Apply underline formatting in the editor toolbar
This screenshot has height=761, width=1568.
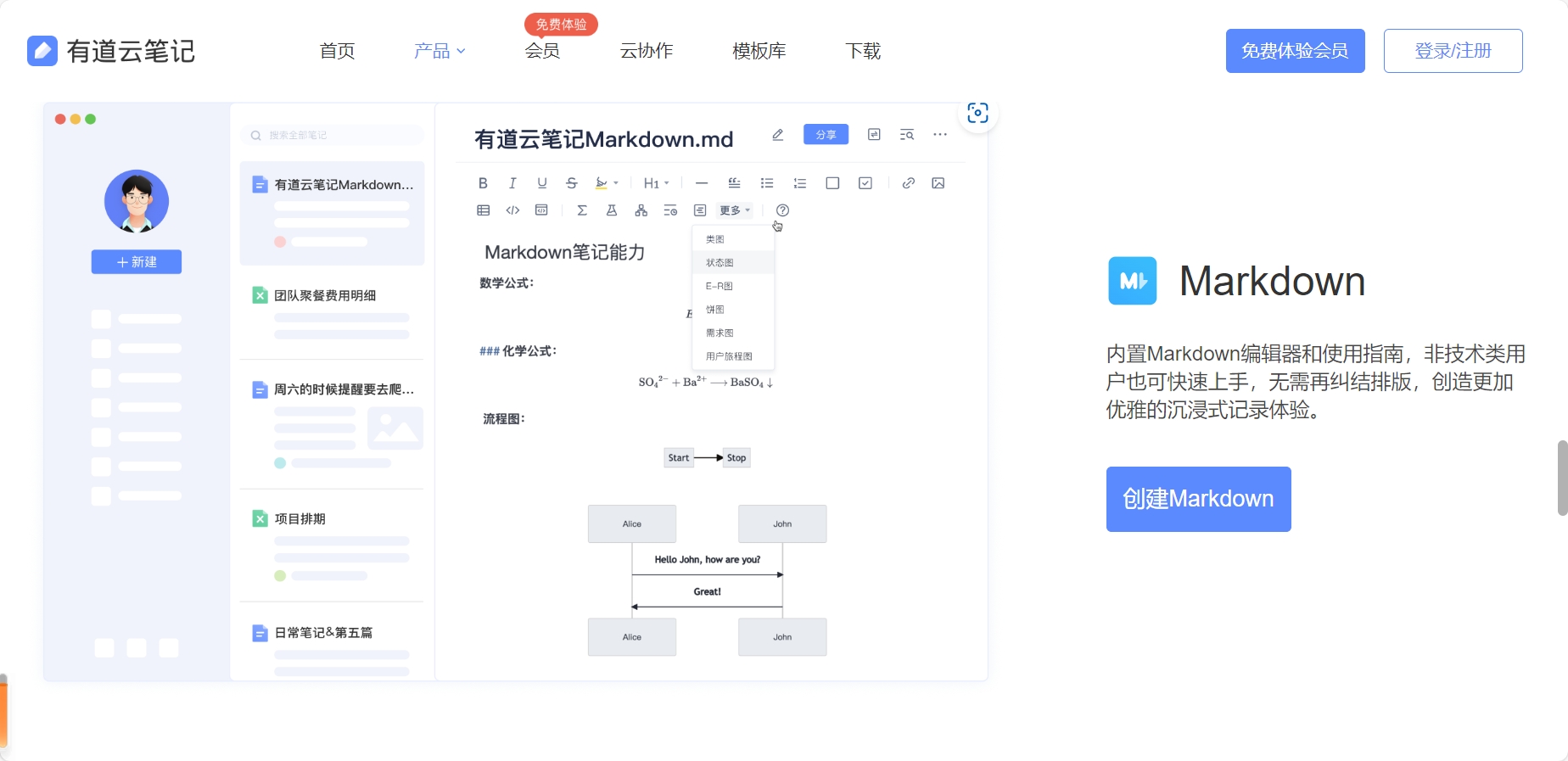[x=542, y=183]
